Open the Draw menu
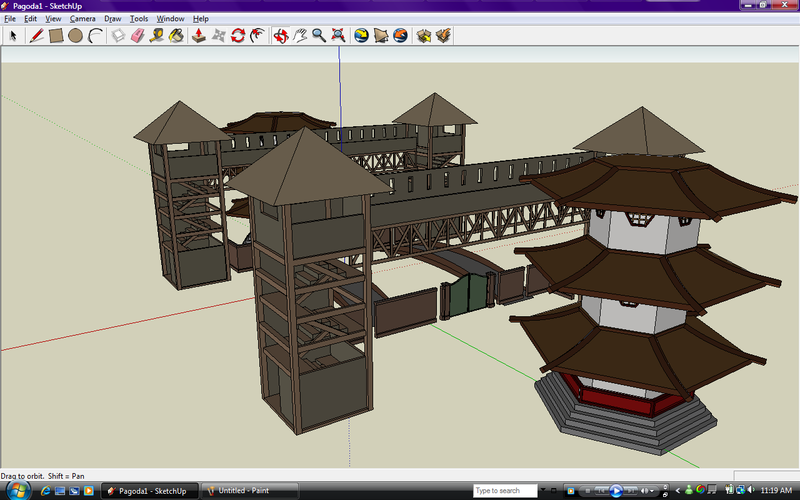The image size is (800, 500). pyautogui.click(x=112, y=19)
